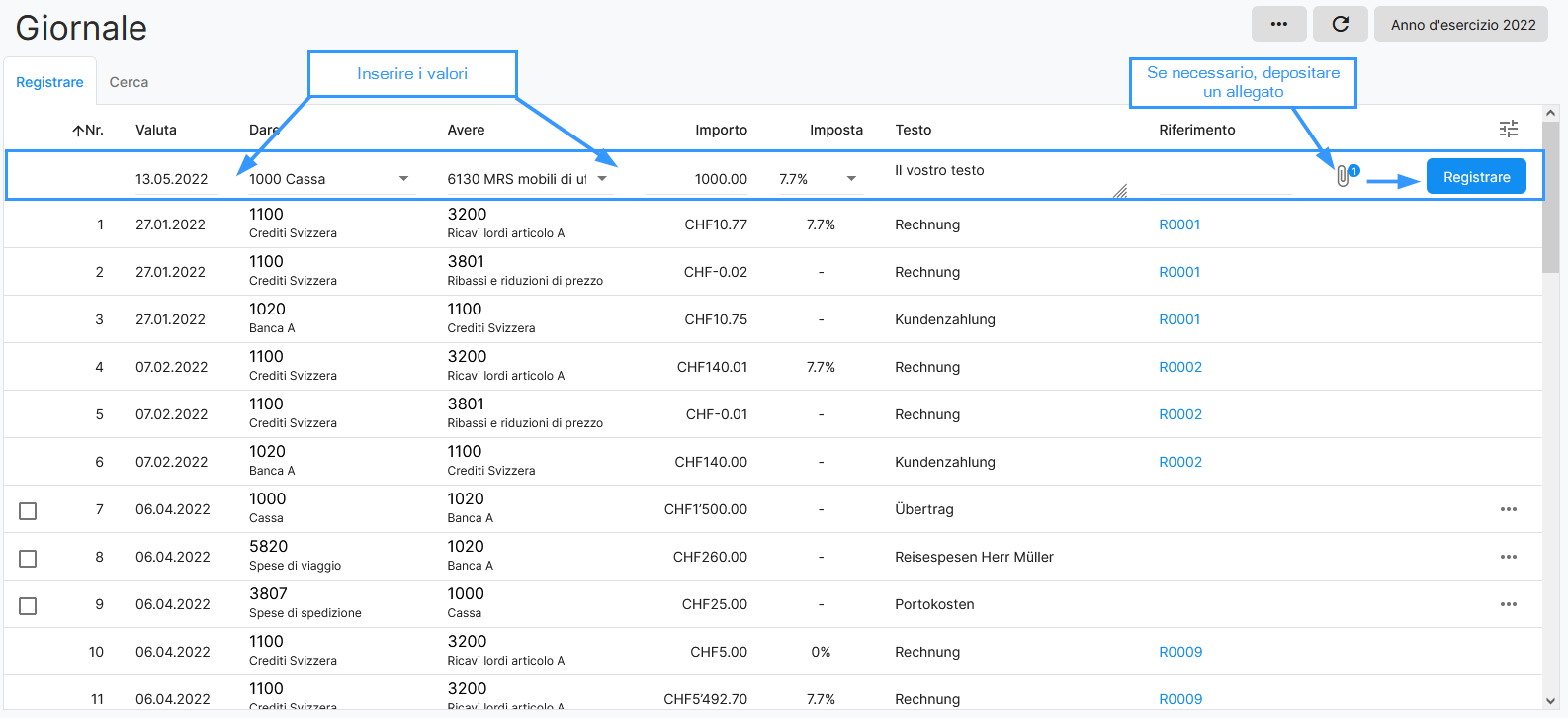Click 'Spese di spedizione' account in row 9
Screen dimensions: 1568x718
point(305,613)
